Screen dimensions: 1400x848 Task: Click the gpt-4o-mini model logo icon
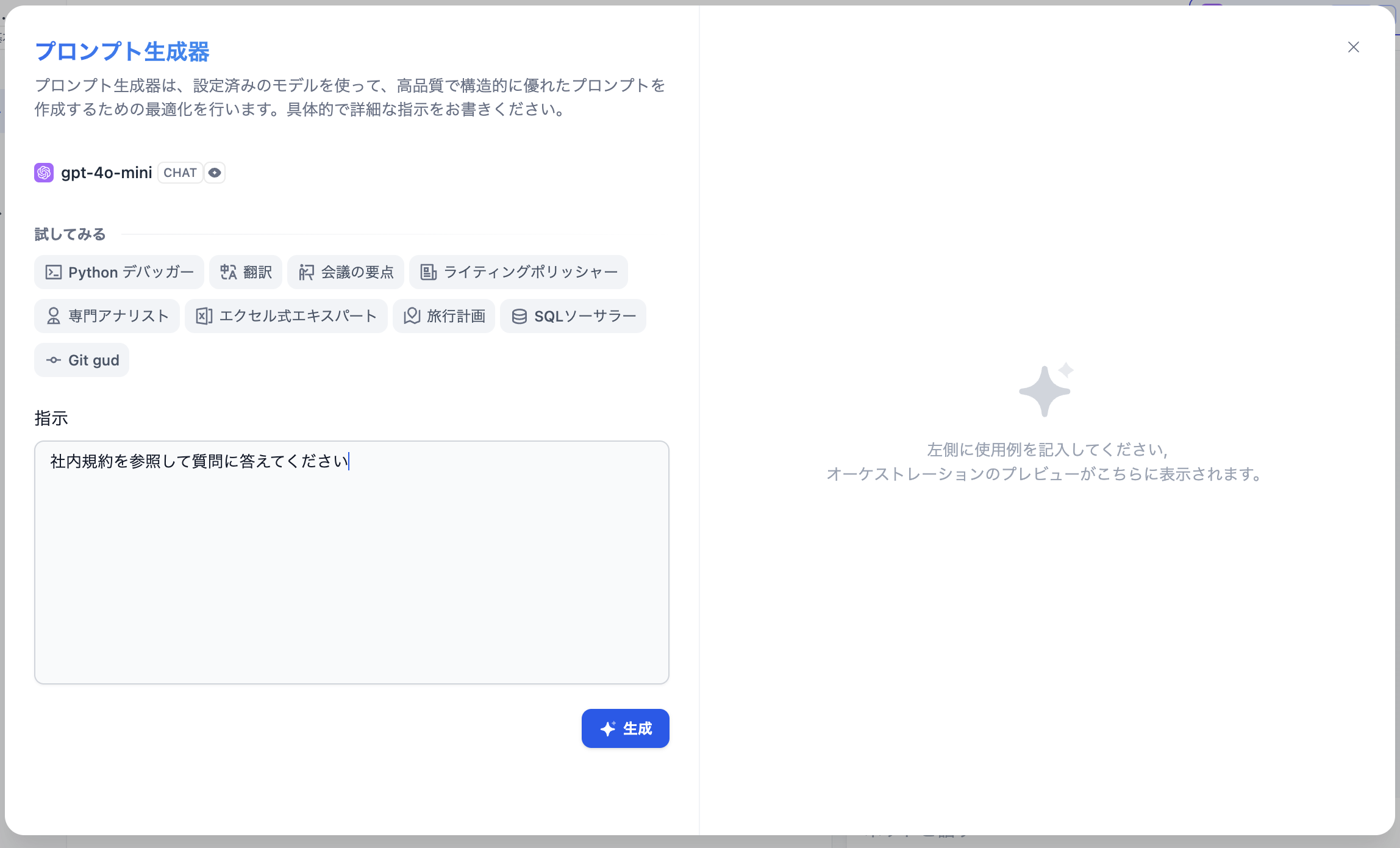click(44, 173)
